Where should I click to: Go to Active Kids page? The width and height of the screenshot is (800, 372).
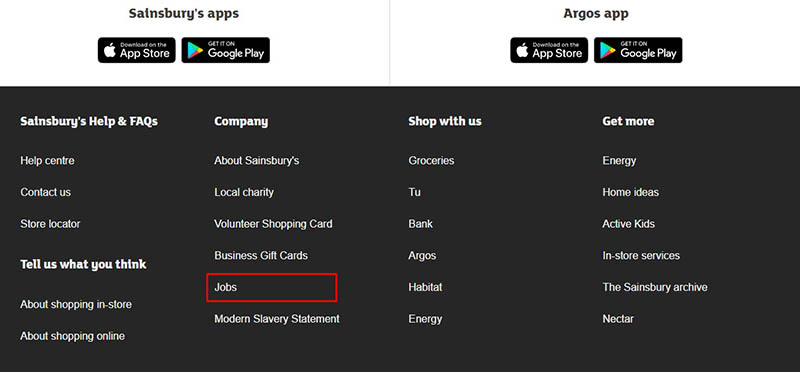tap(629, 224)
